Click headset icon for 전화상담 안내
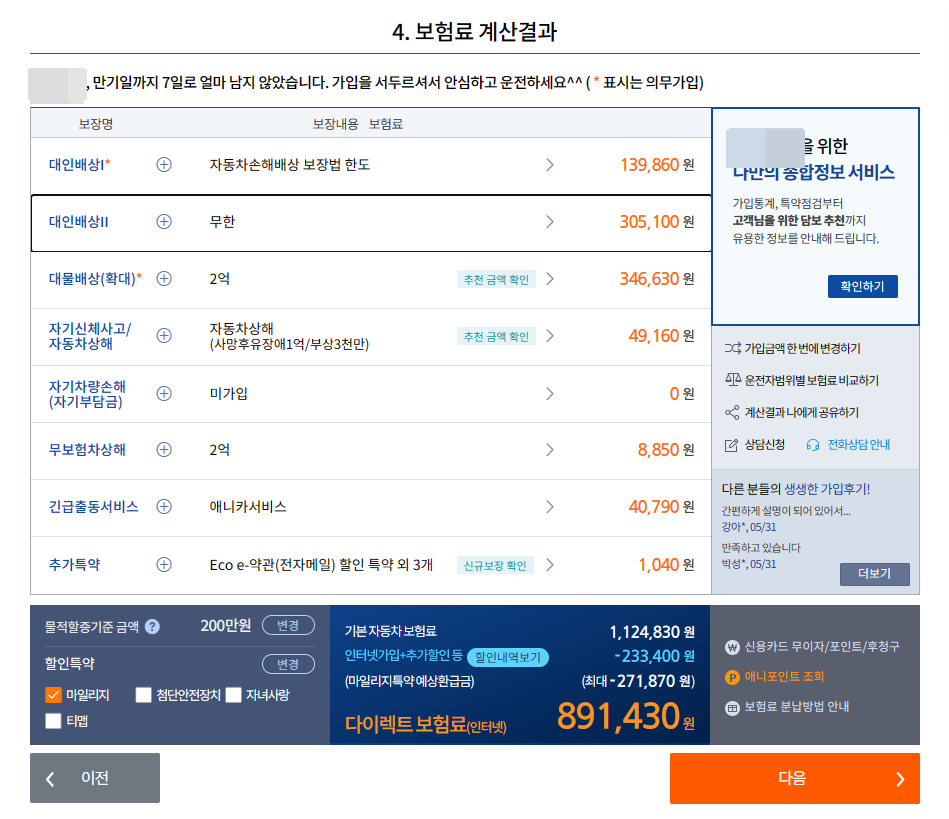The height and width of the screenshot is (819, 949). (x=813, y=445)
